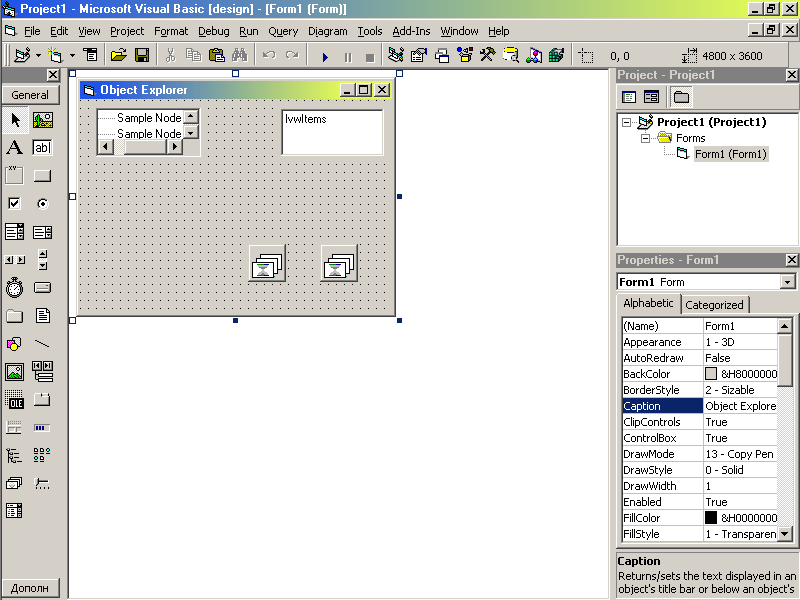Image resolution: width=800 pixels, height=600 pixels.
Task: Select the Caption property row
Action: click(x=699, y=406)
